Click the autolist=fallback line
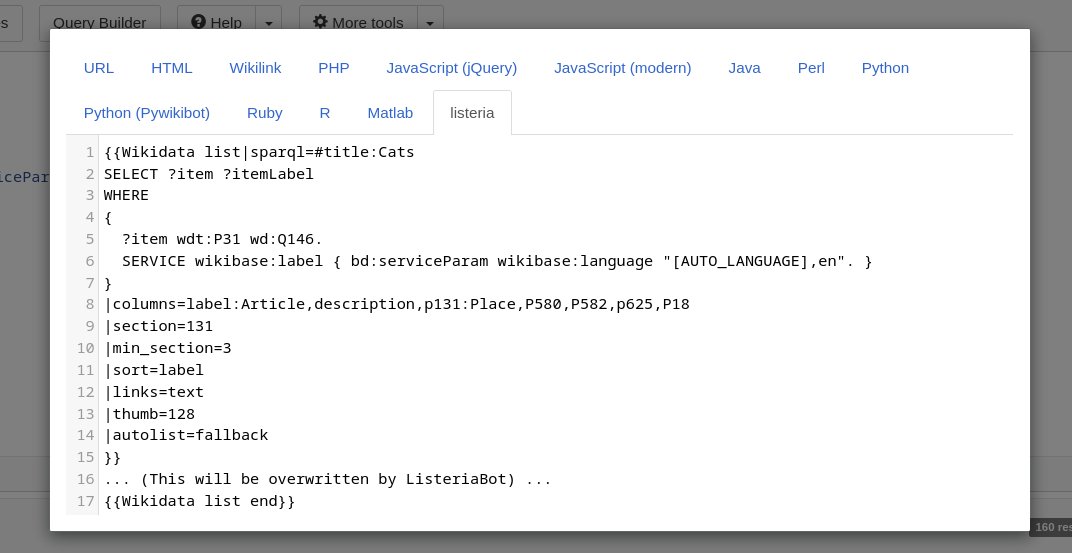Image resolution: width=1072 pixels, height=553 pixels. click(x=186, y=435)
